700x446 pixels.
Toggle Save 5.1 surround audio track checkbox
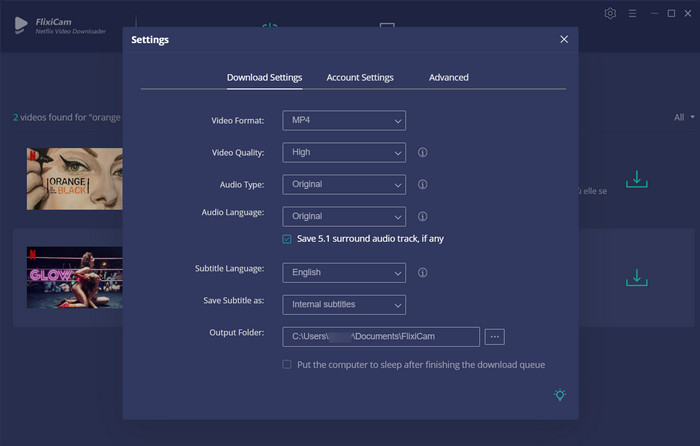[x=287, y=239]
